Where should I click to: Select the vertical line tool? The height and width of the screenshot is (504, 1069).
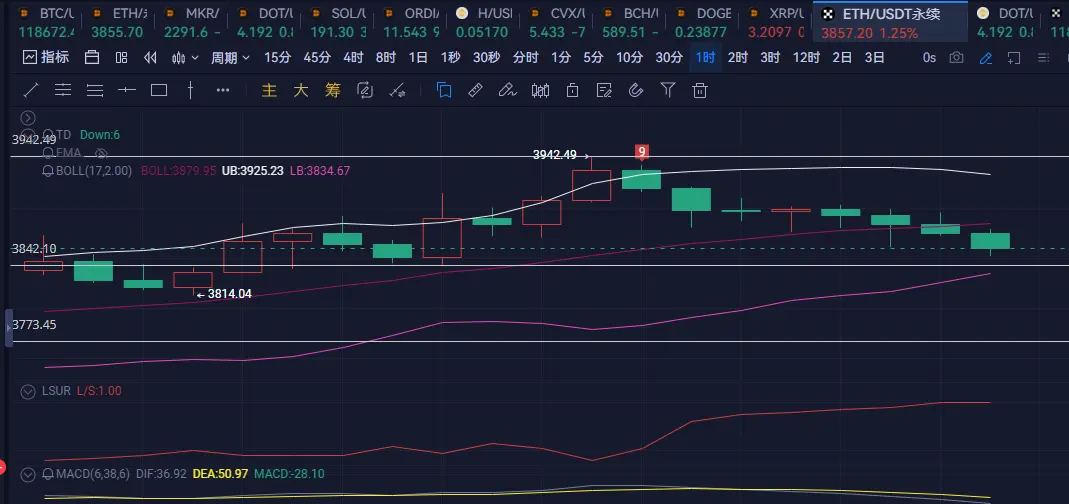[190, 90]
